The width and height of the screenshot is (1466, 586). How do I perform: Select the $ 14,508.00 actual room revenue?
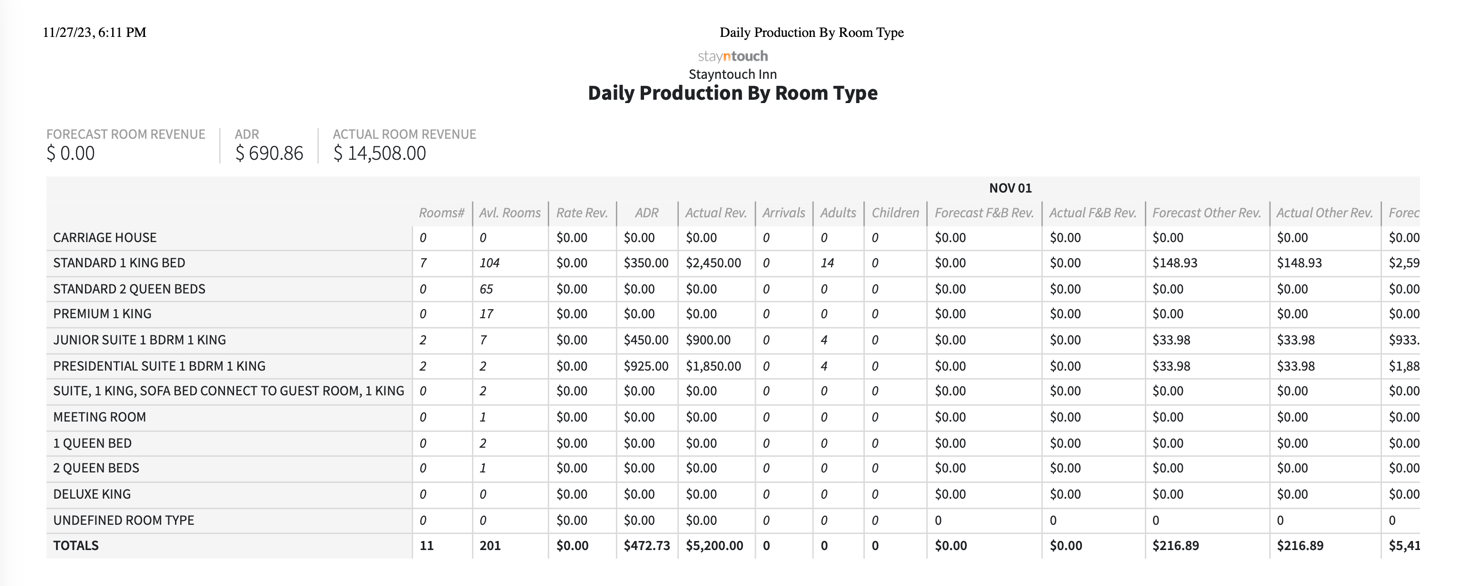[x=380, y=153]
